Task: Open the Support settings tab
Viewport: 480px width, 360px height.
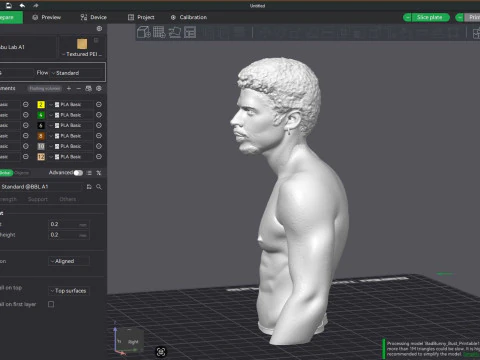Action: [x=38, y=199]
